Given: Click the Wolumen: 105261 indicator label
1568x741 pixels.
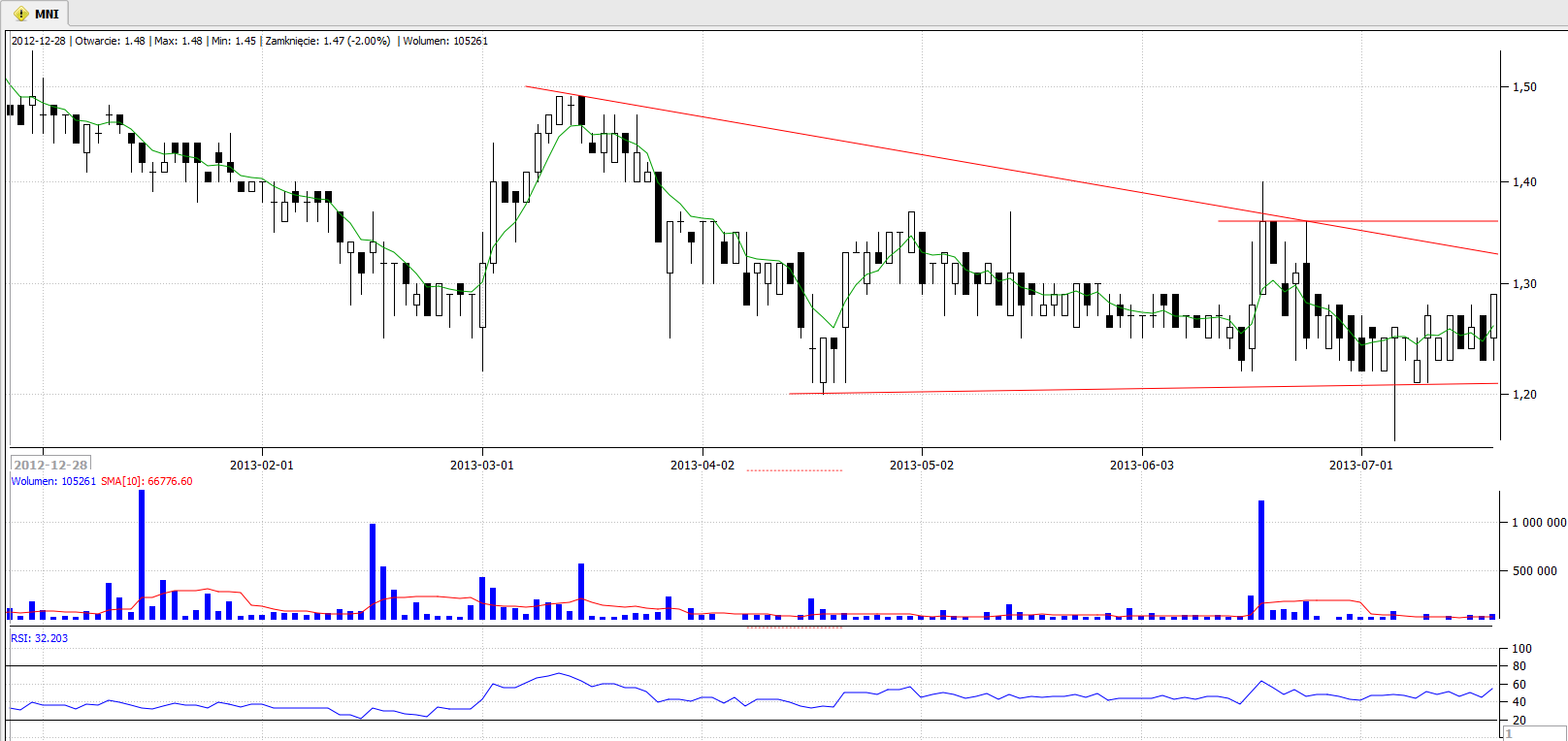Looking at the screenshot, I should [x=53, y=481].
